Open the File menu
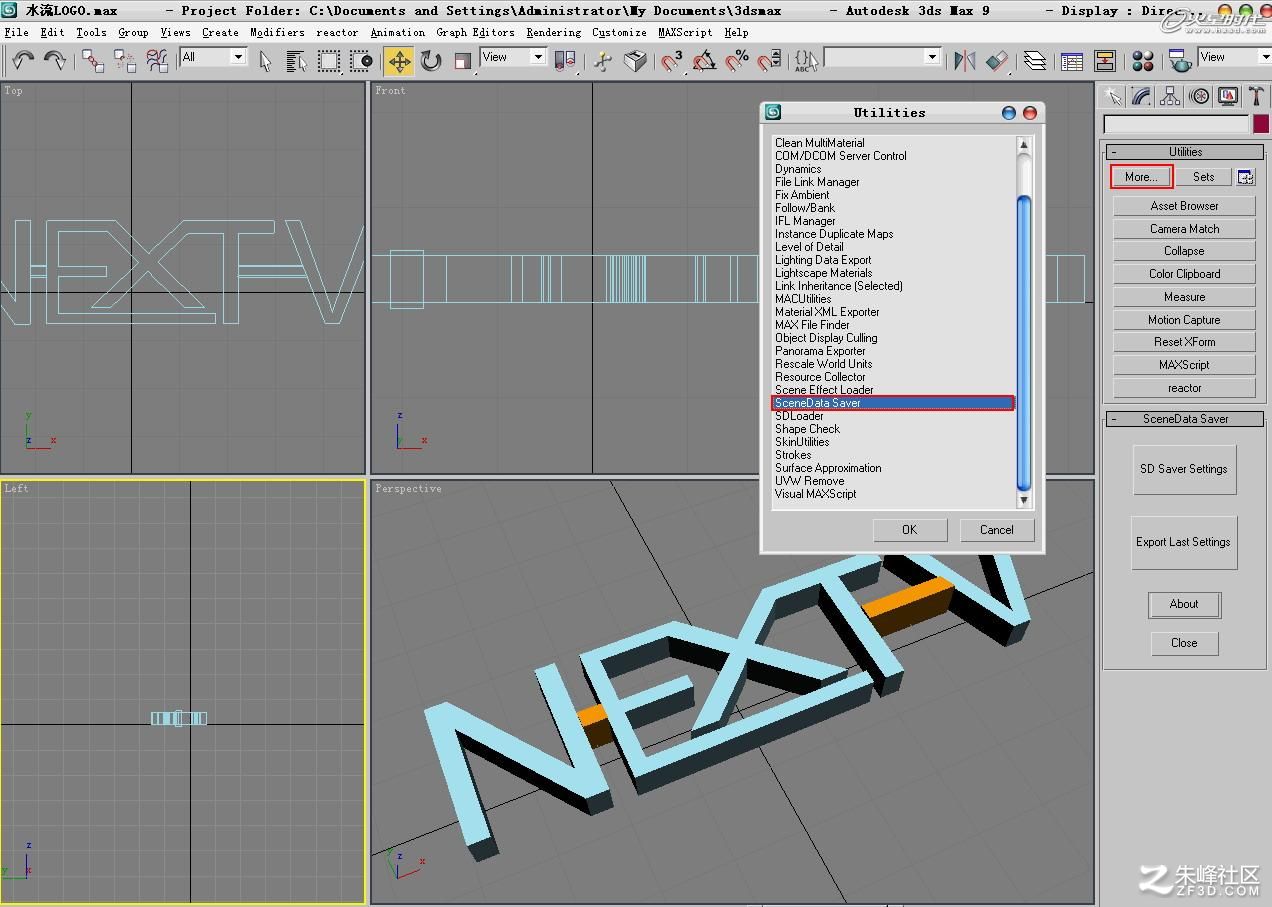The height and width of the screenshot is (907, 1272). pos(16,32)
